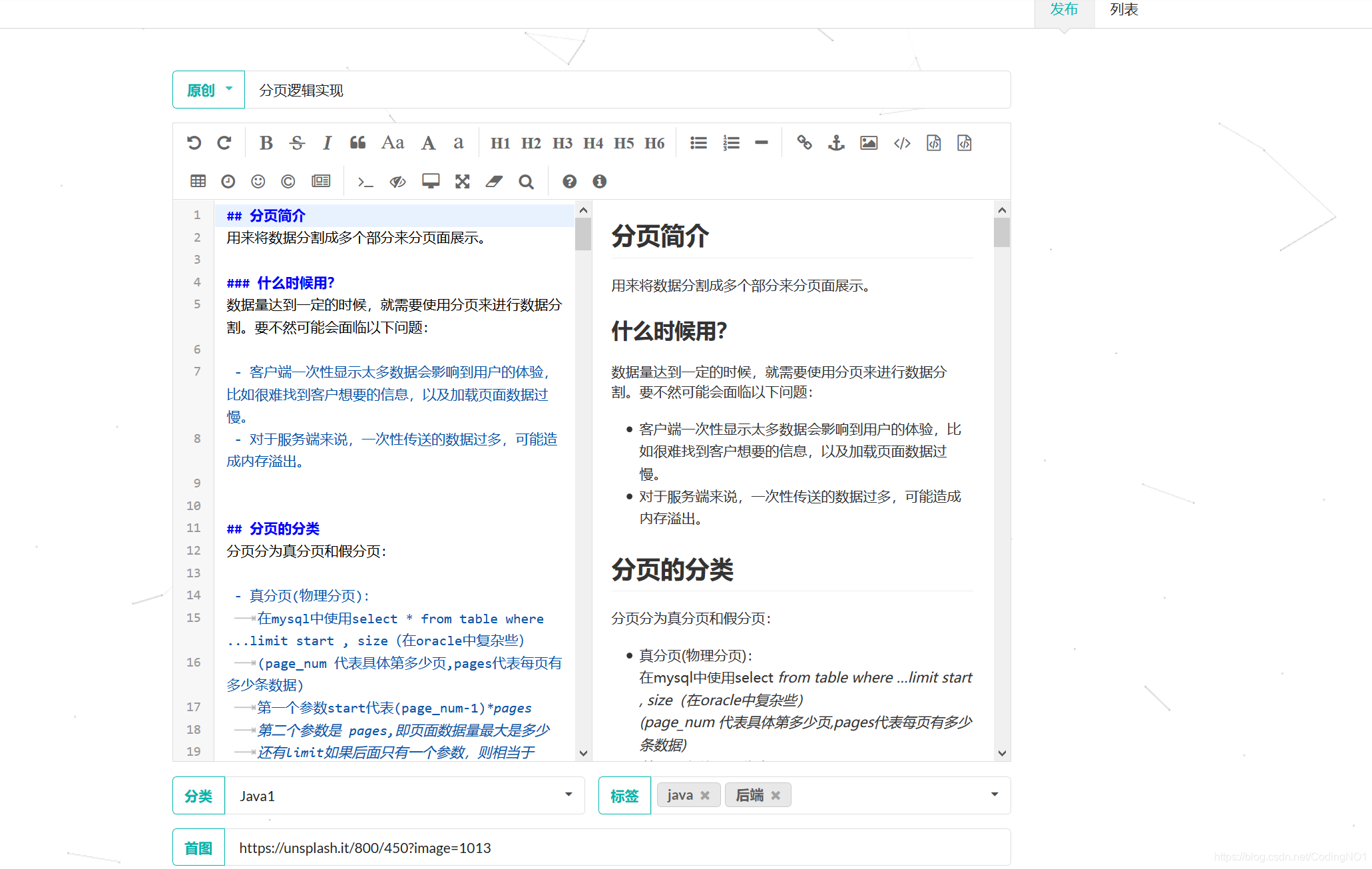The image size is (1372, 869).
Task: Click preview scrollbar thumb
Action: pyautogui.click(x=1002, y=233)
